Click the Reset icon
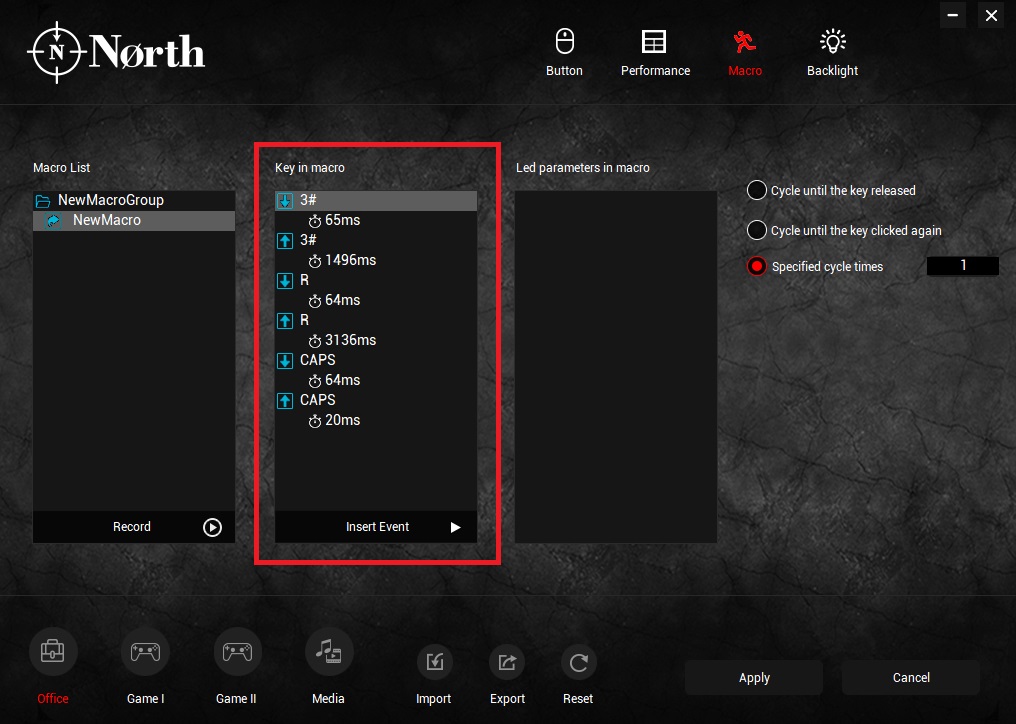Viewport: 1016px width, 724px height. pos(579,662)
